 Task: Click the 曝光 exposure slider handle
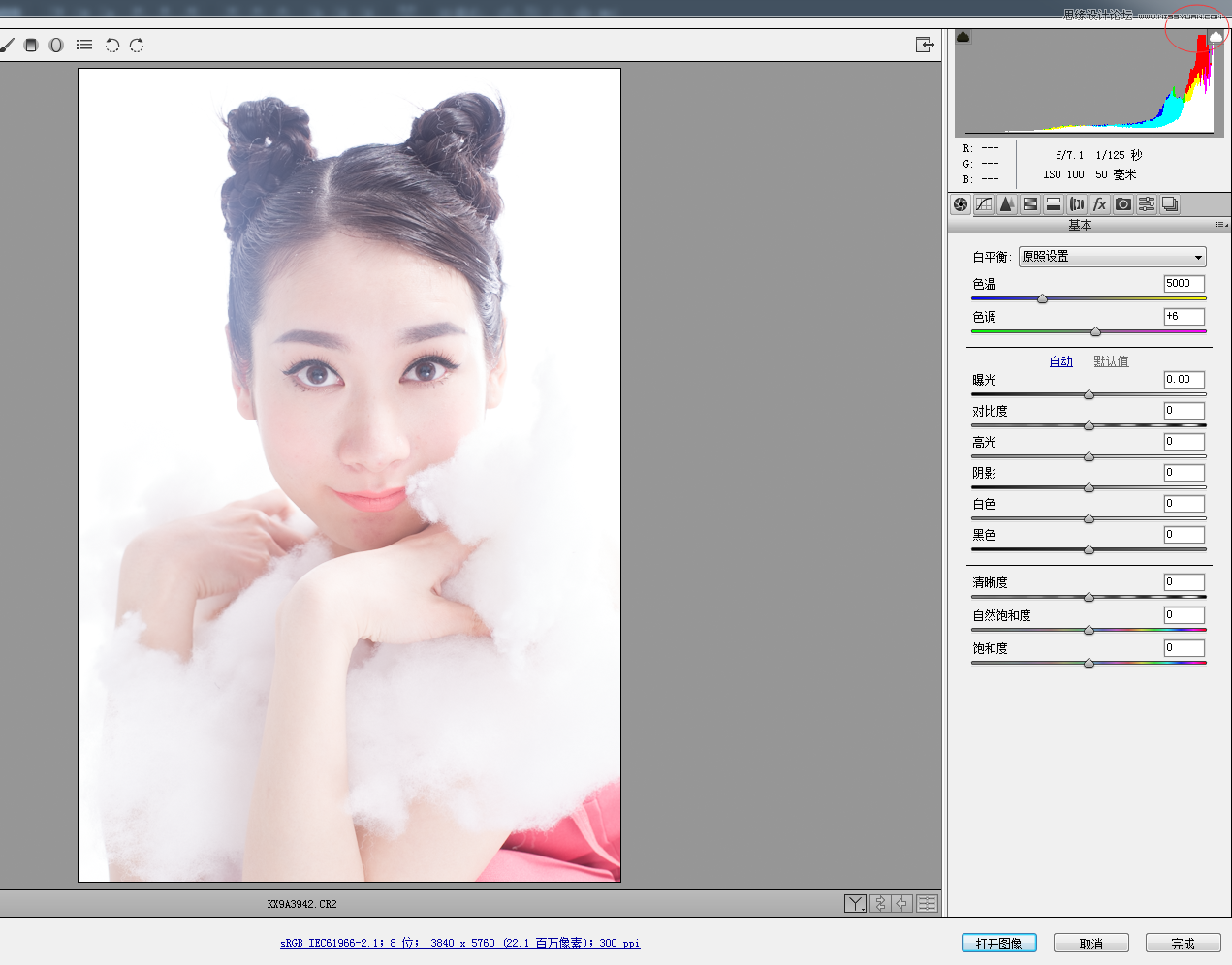tap(1089, 394)
